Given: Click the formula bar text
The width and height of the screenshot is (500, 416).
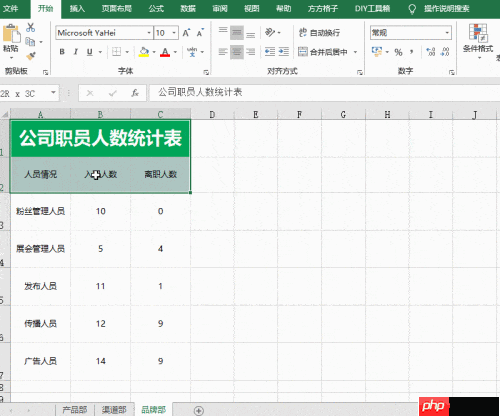Looking at the screenshot, I should (x=200, y=92).
